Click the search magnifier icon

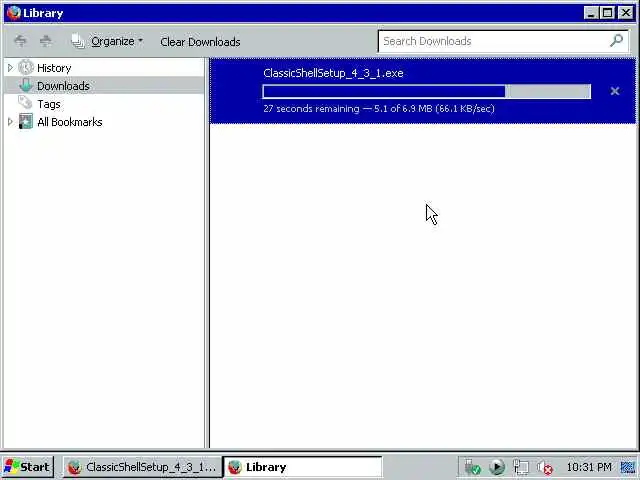tap(616, 40)
